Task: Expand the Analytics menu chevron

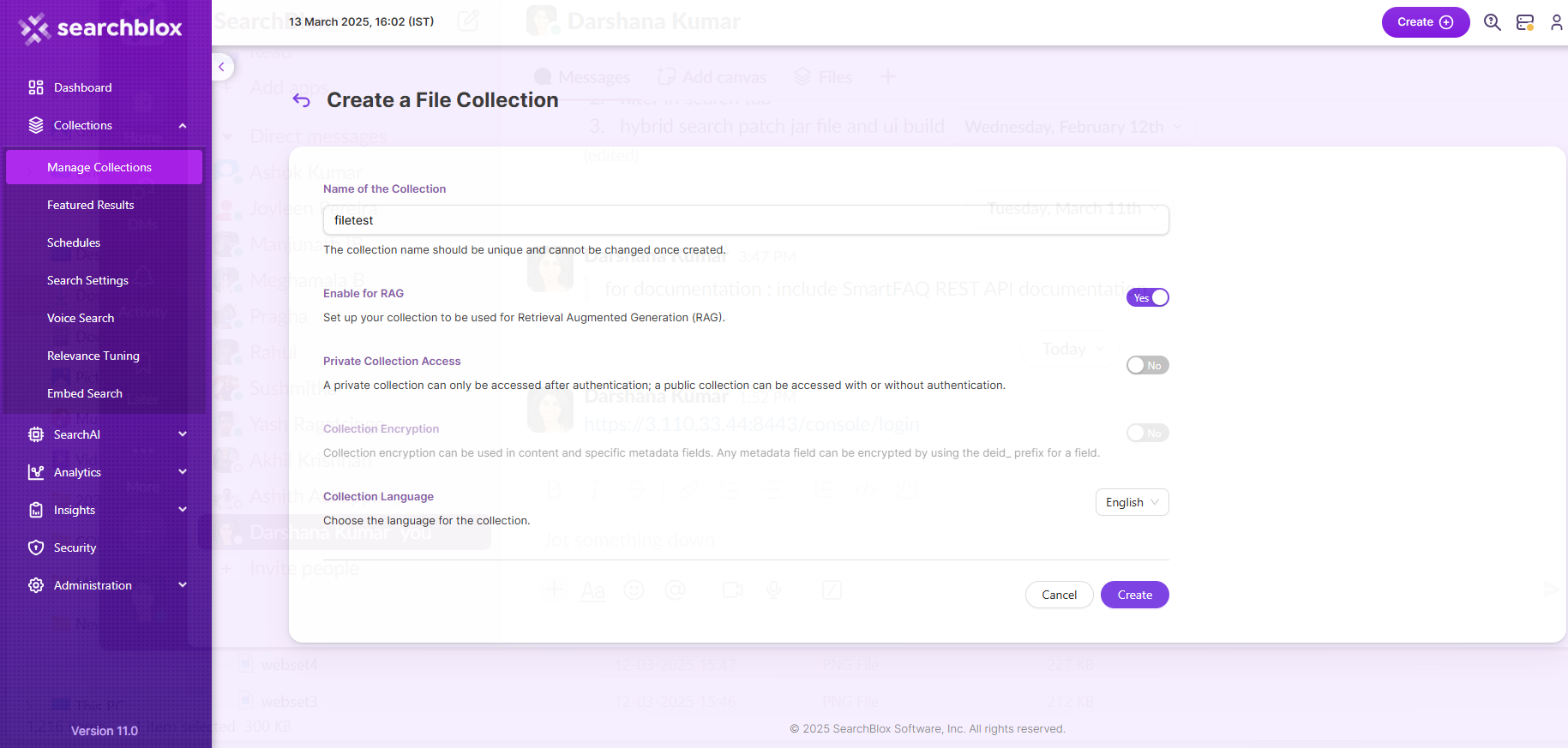Action: tap(183, 472)
